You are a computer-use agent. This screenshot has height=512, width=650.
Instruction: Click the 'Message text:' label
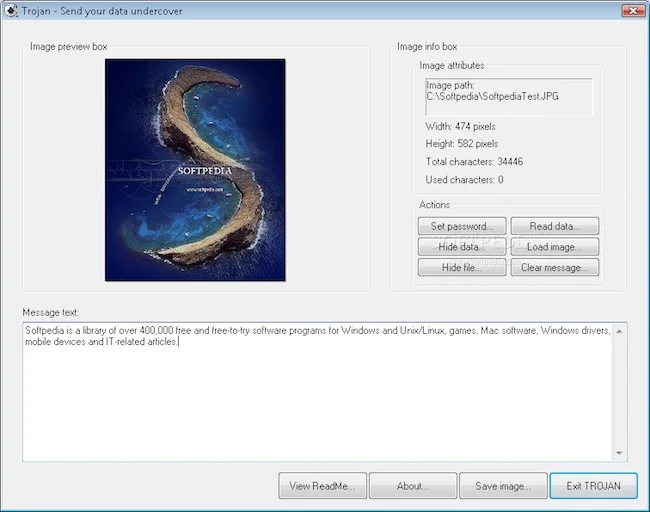[x=51, y=312]
